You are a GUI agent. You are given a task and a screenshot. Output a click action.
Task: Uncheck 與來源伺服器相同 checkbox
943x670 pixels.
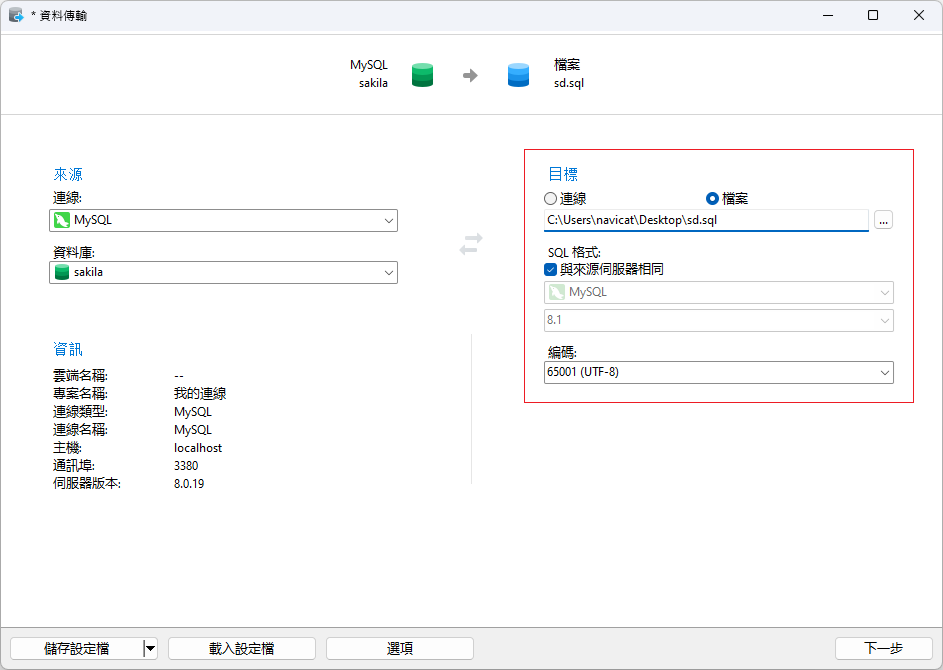click(x=550, y=269)
